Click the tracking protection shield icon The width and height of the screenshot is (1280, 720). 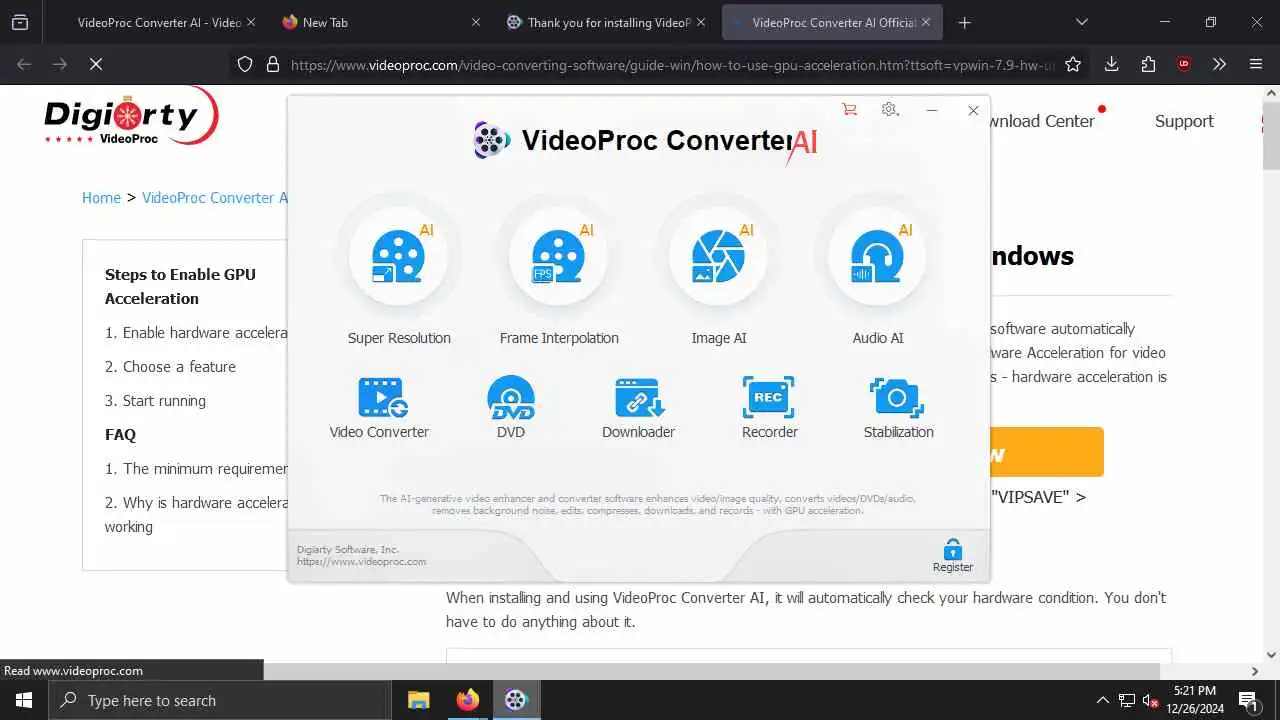click(245, 64)
